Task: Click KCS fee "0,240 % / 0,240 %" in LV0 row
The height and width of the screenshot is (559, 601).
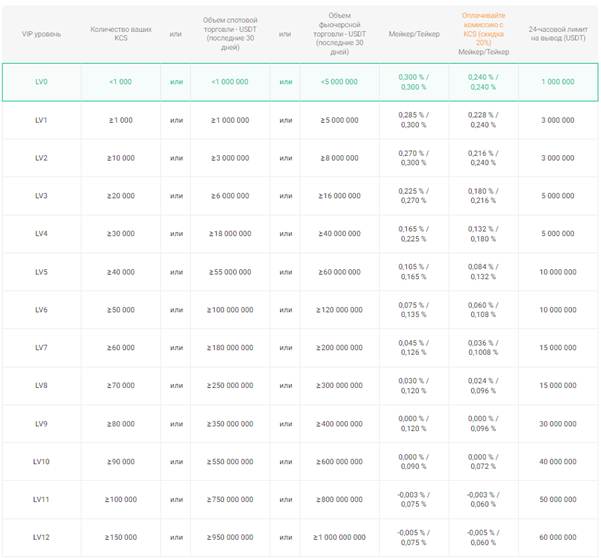Action: [483, 82]
